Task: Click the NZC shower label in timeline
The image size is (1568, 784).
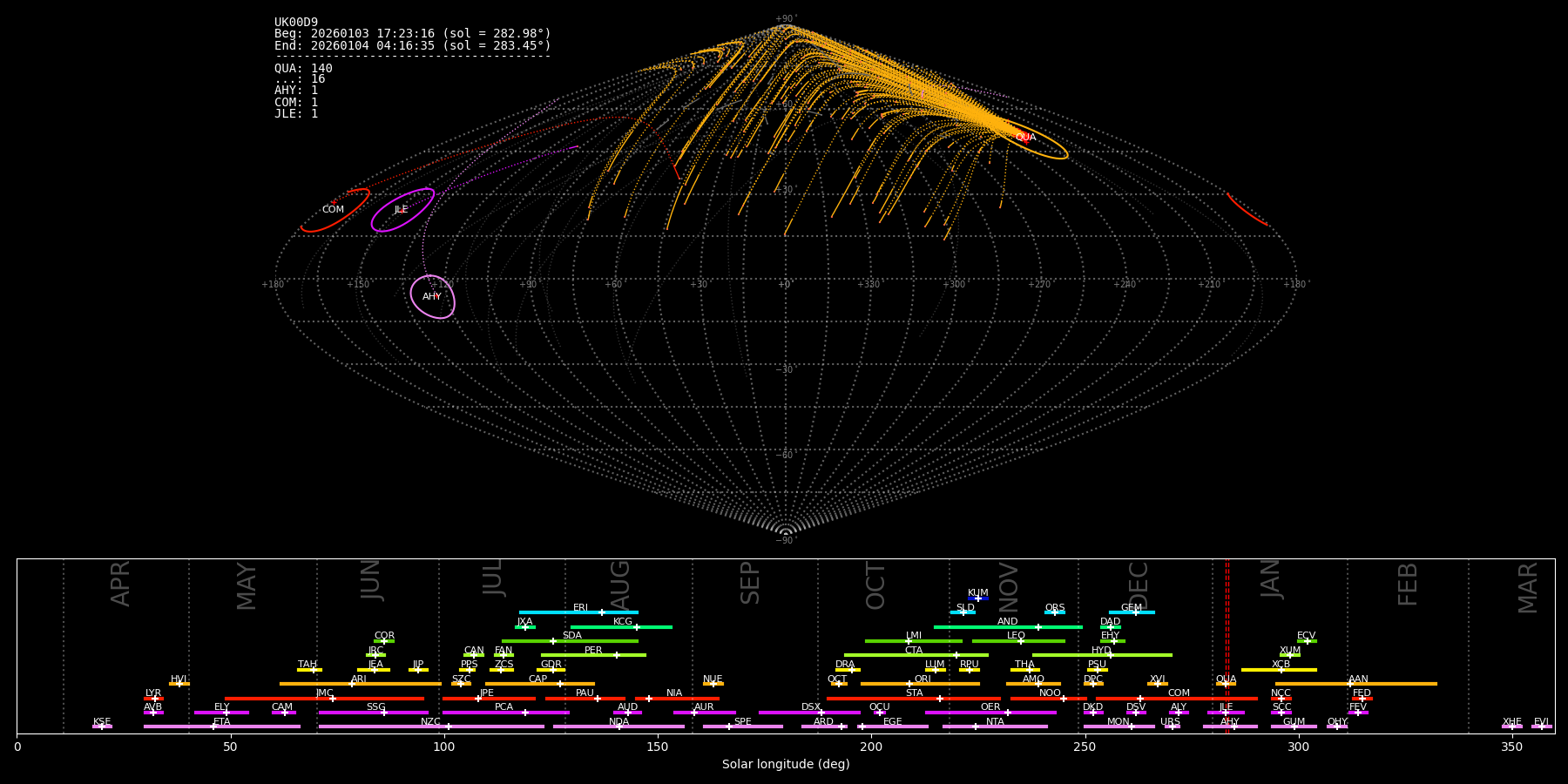Action: coord(430,722)
